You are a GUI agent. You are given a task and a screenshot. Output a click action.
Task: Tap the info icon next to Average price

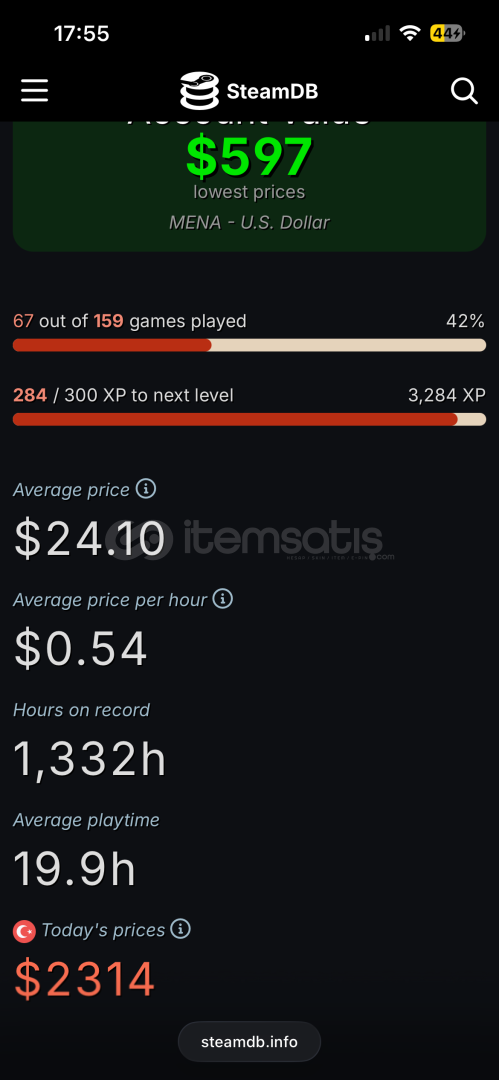coord(145,489)
